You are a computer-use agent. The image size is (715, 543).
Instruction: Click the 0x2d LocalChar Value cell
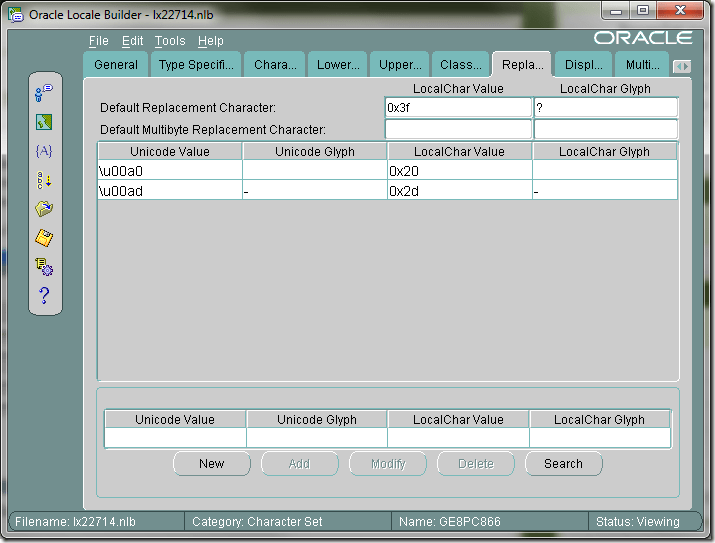459,191
